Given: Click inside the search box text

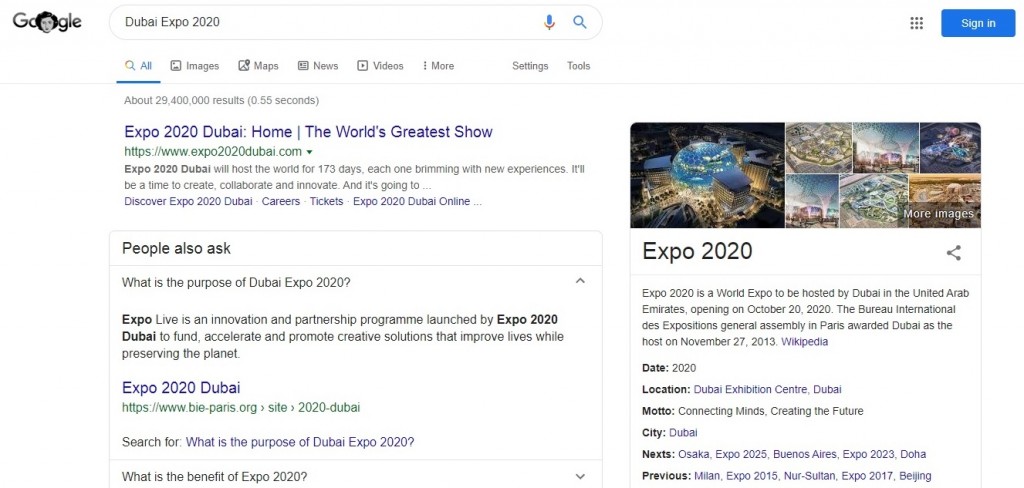Looking at the screenshot, I should (172, 22).
